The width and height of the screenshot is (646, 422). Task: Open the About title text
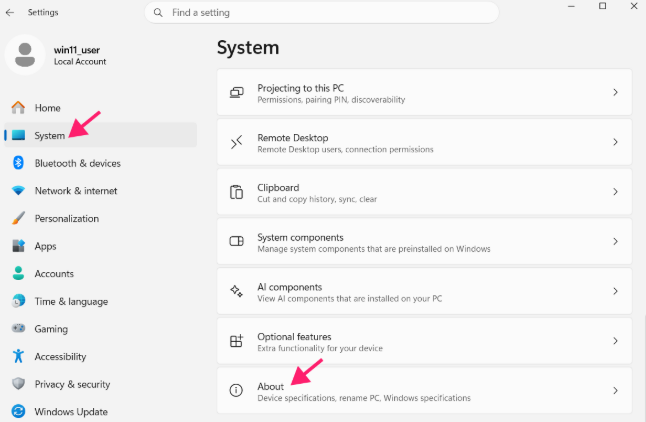271,387
